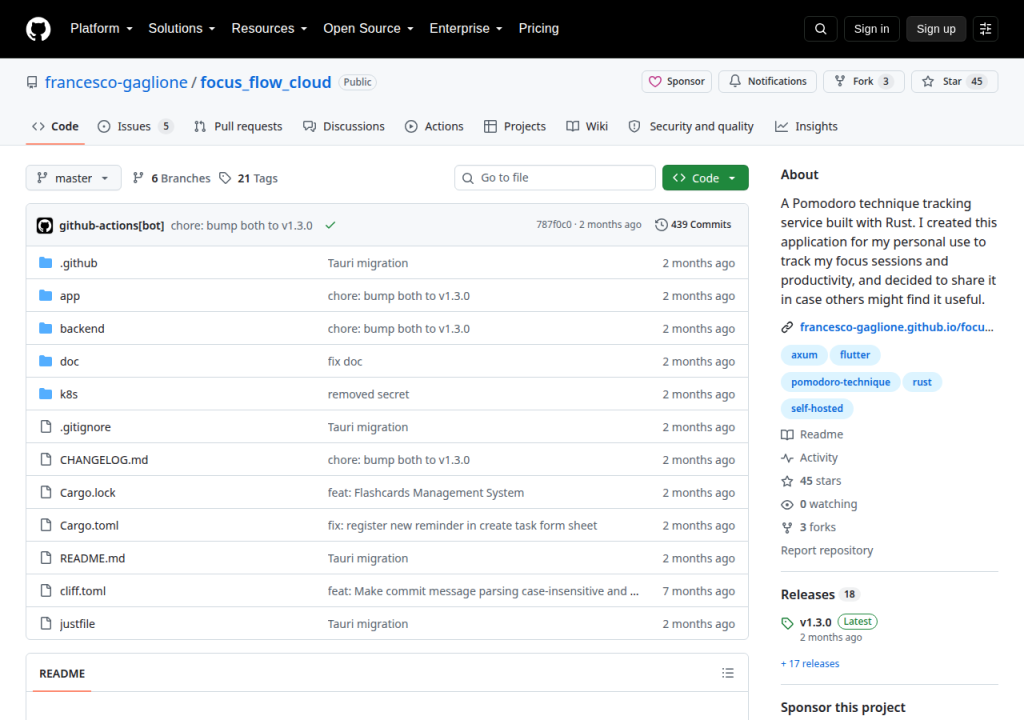
Task: Click the .github folder icon
Action: tap(45, 263)
